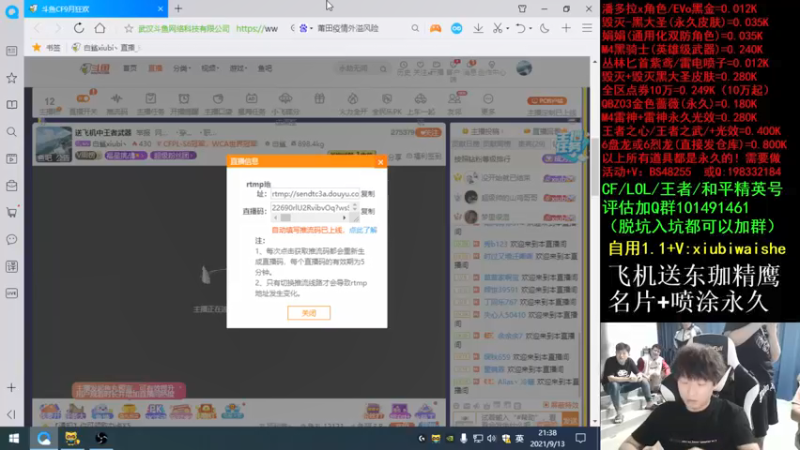Open the 书签 bookmarks bar item

46,47
